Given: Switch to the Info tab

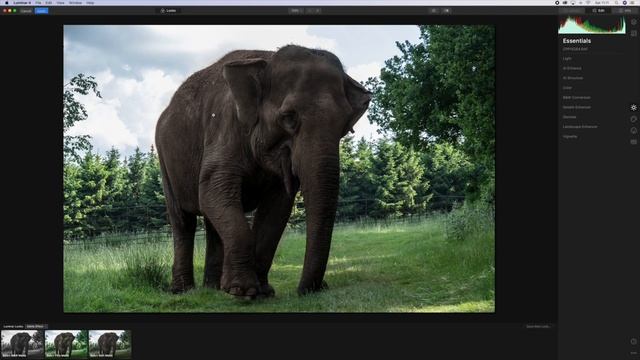Looking at the screenshot, I should click(x=625, y=11).
